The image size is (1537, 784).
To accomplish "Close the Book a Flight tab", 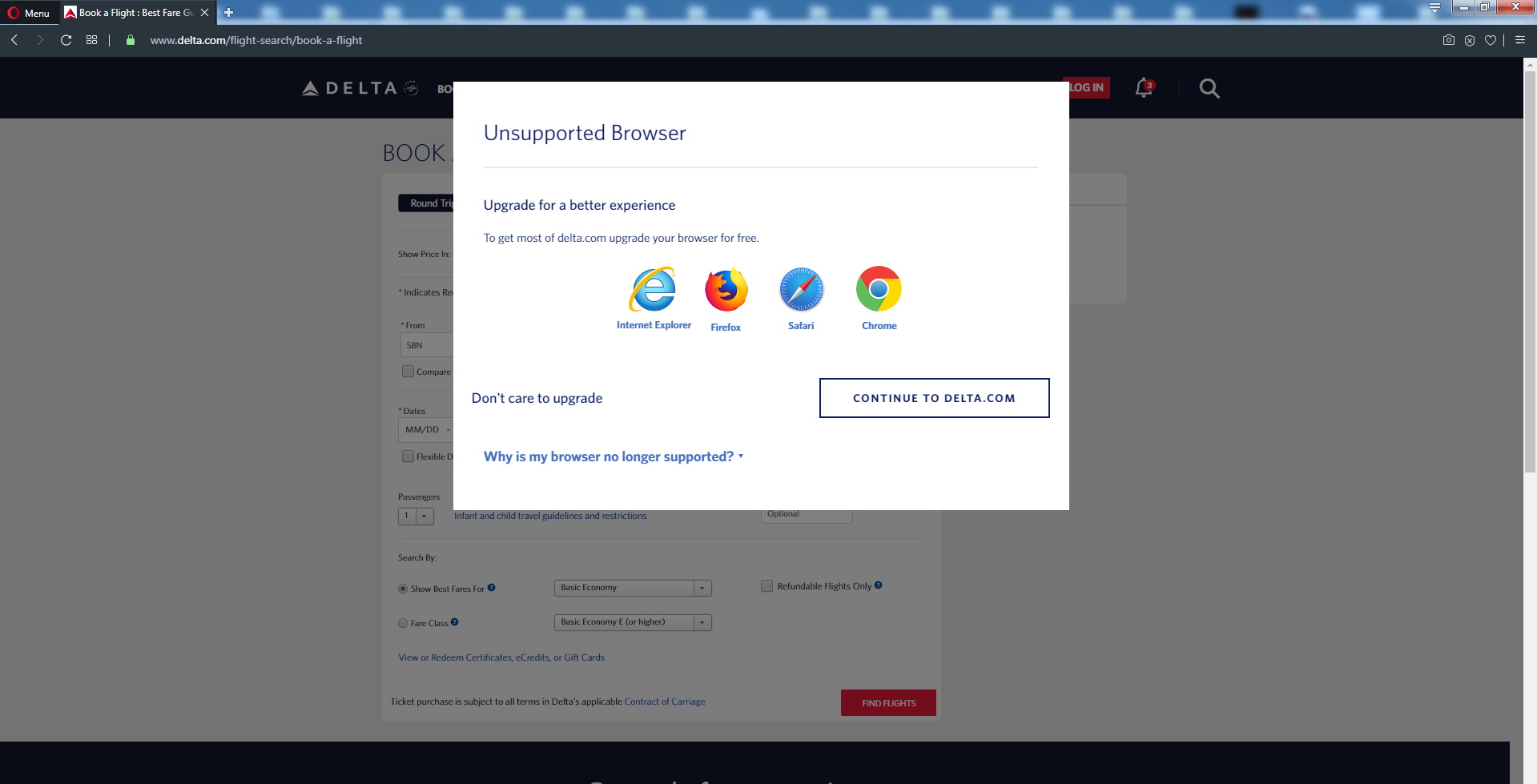I will pyautogui.click(x=205, y=13).
